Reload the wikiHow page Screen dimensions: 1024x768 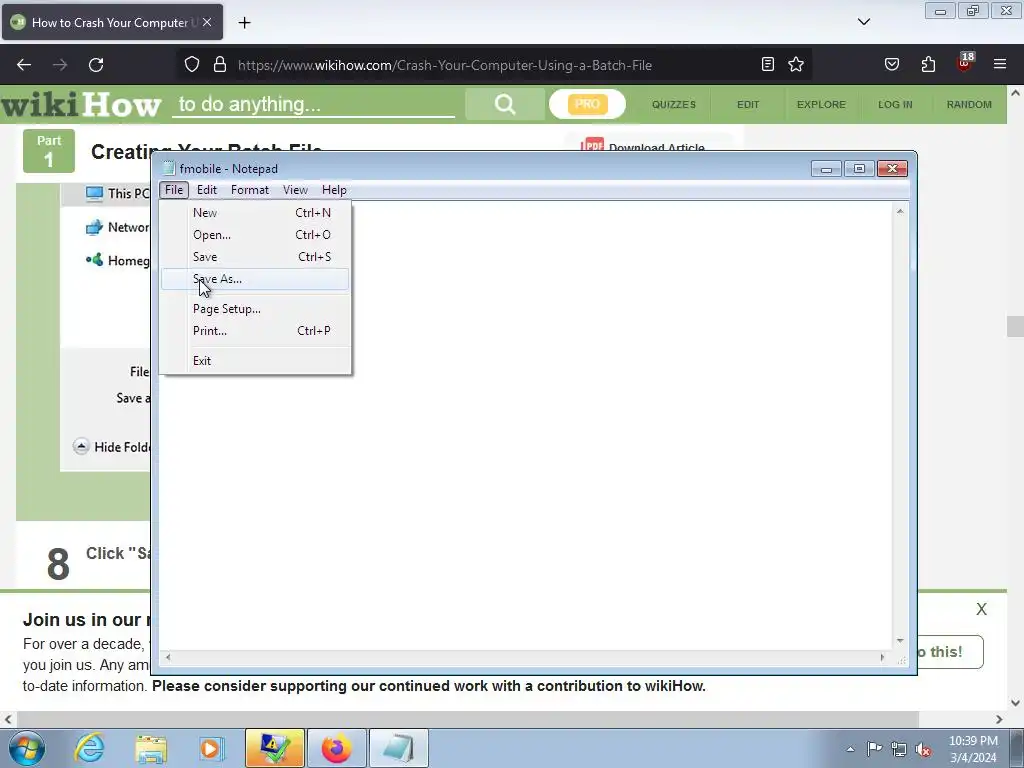pos(96,65)
